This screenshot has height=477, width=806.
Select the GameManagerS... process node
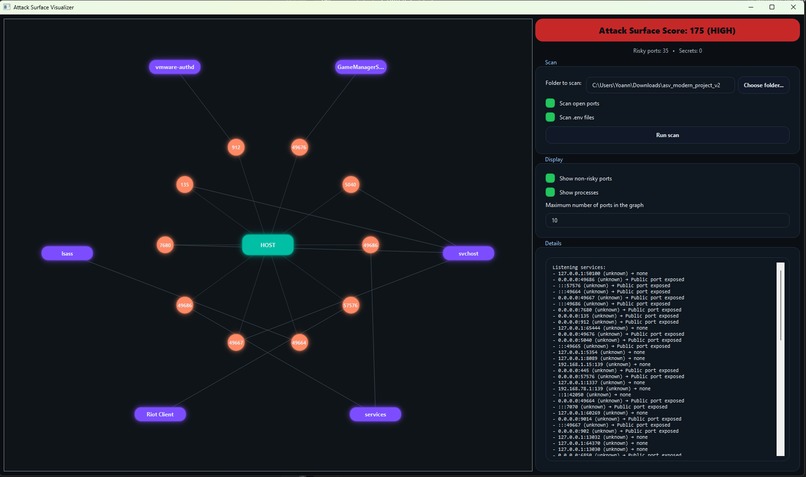point(361,67)
